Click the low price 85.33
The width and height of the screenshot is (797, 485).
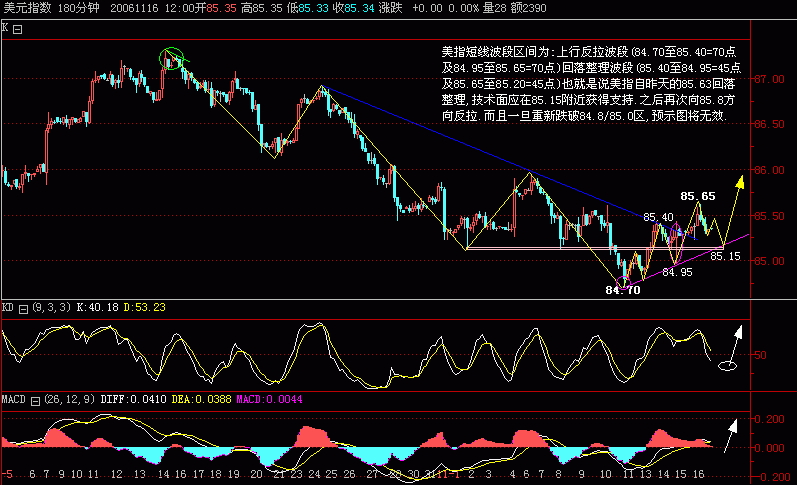[x=314, y=8]
